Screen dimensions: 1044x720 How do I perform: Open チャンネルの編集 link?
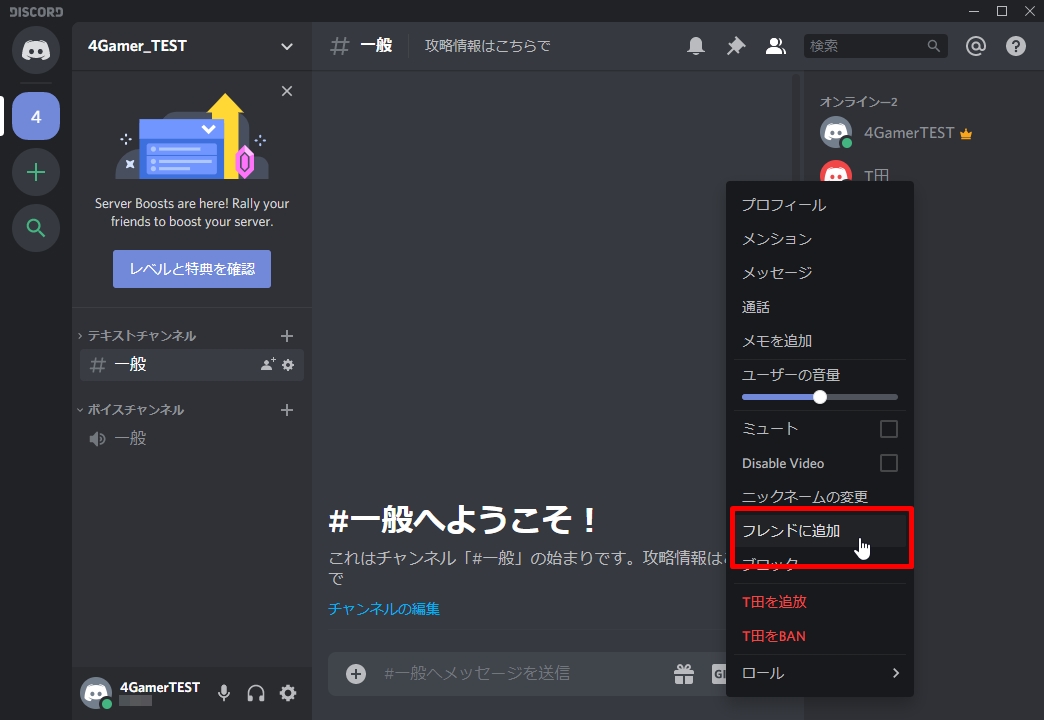384,609
